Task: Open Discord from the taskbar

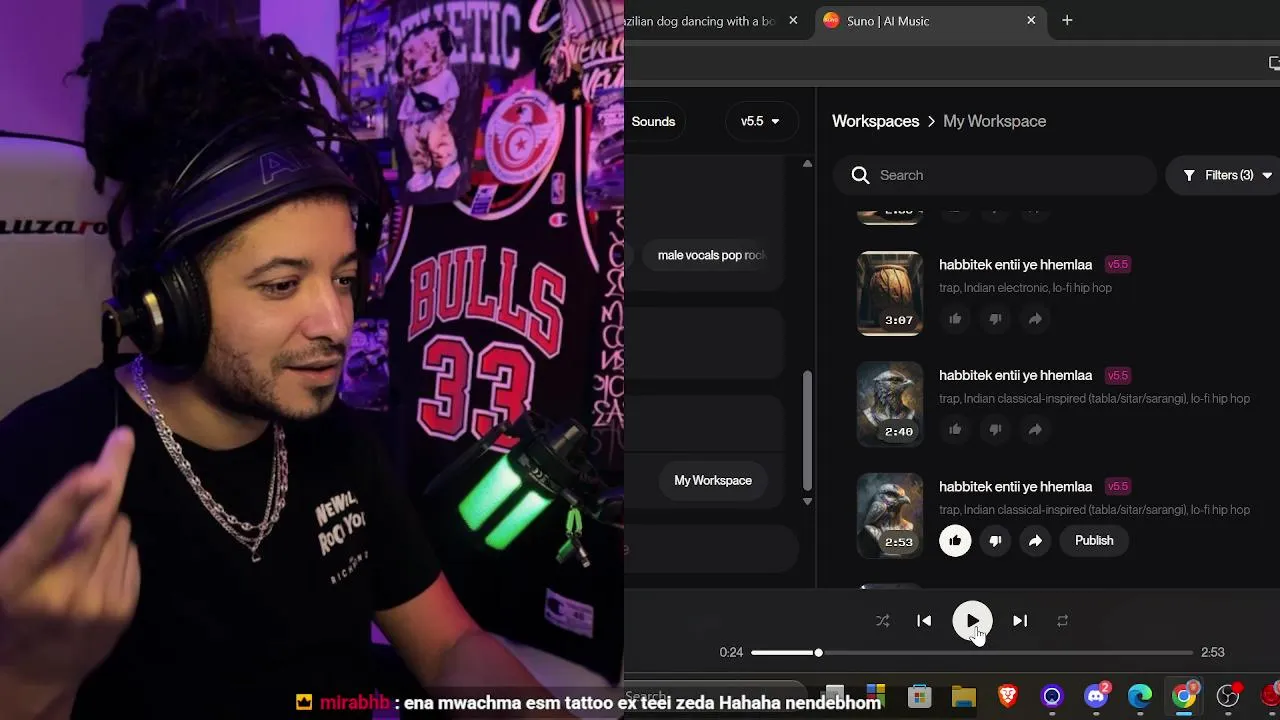Action: 1096,697
